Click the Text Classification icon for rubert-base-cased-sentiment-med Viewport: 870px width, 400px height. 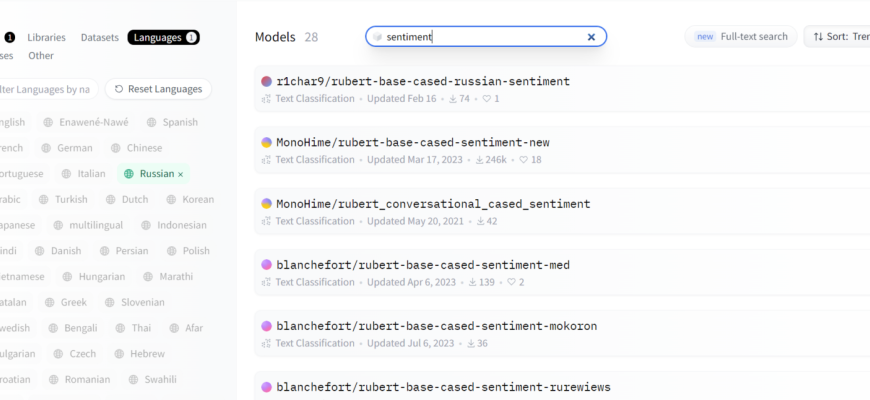tap(266, 283)
